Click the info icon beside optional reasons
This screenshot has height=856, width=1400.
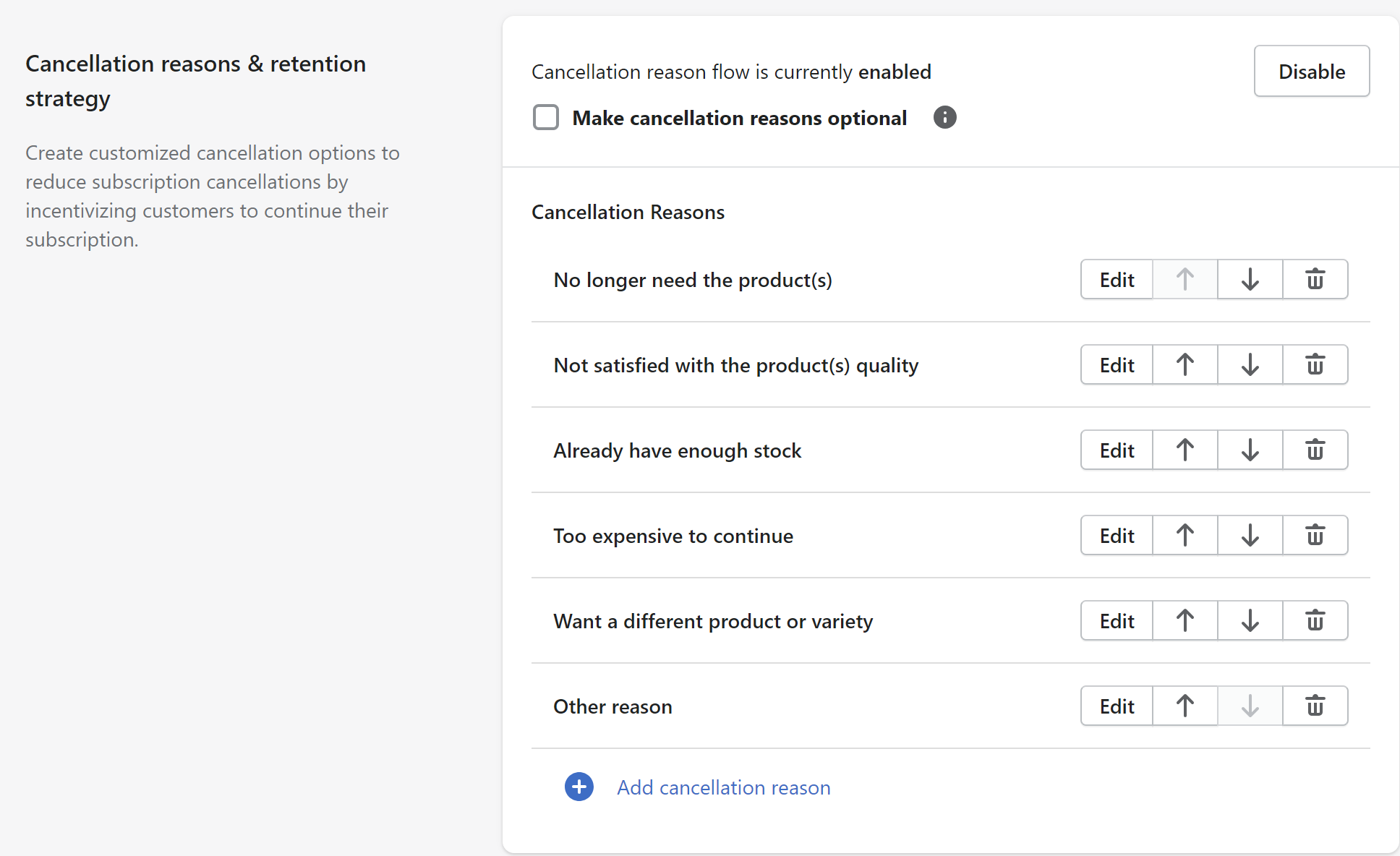944,117
